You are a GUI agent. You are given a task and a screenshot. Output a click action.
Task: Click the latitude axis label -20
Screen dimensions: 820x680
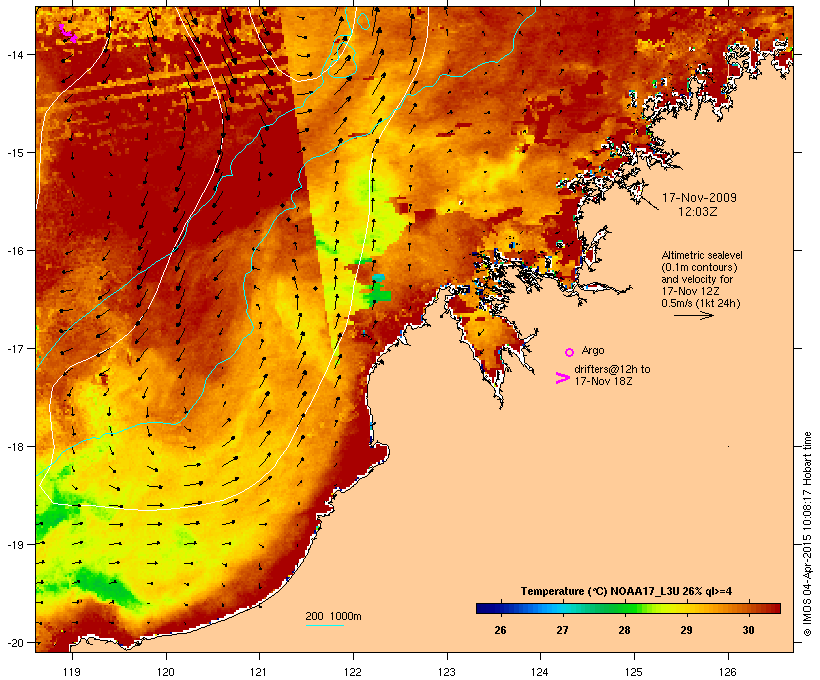(x=14, y=642)
